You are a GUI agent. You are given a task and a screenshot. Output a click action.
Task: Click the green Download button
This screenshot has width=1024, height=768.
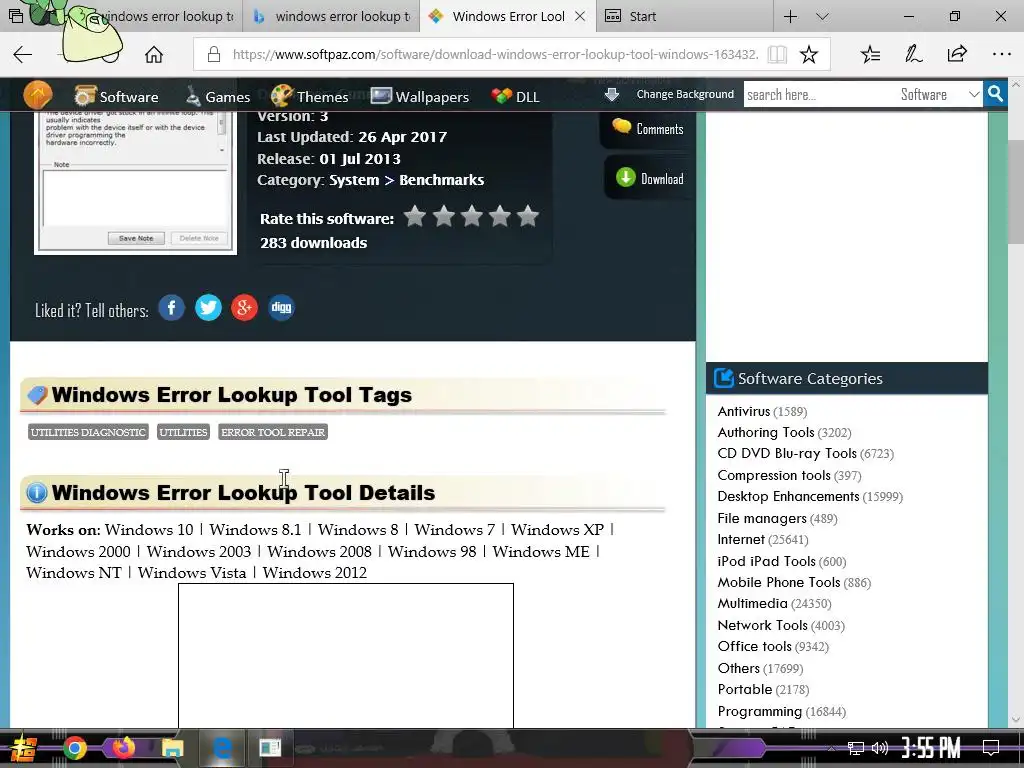coord(649,178)
